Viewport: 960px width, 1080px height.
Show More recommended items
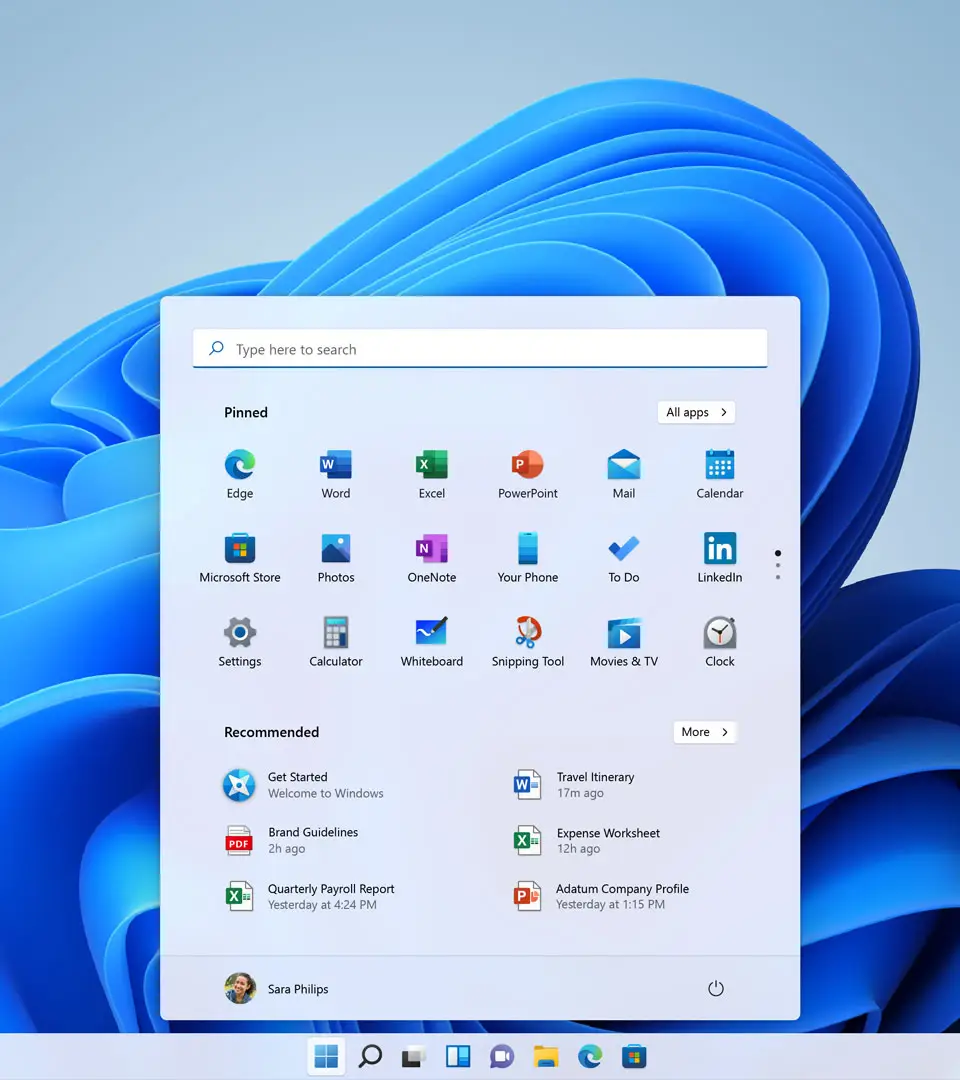[x=705, y=731]
